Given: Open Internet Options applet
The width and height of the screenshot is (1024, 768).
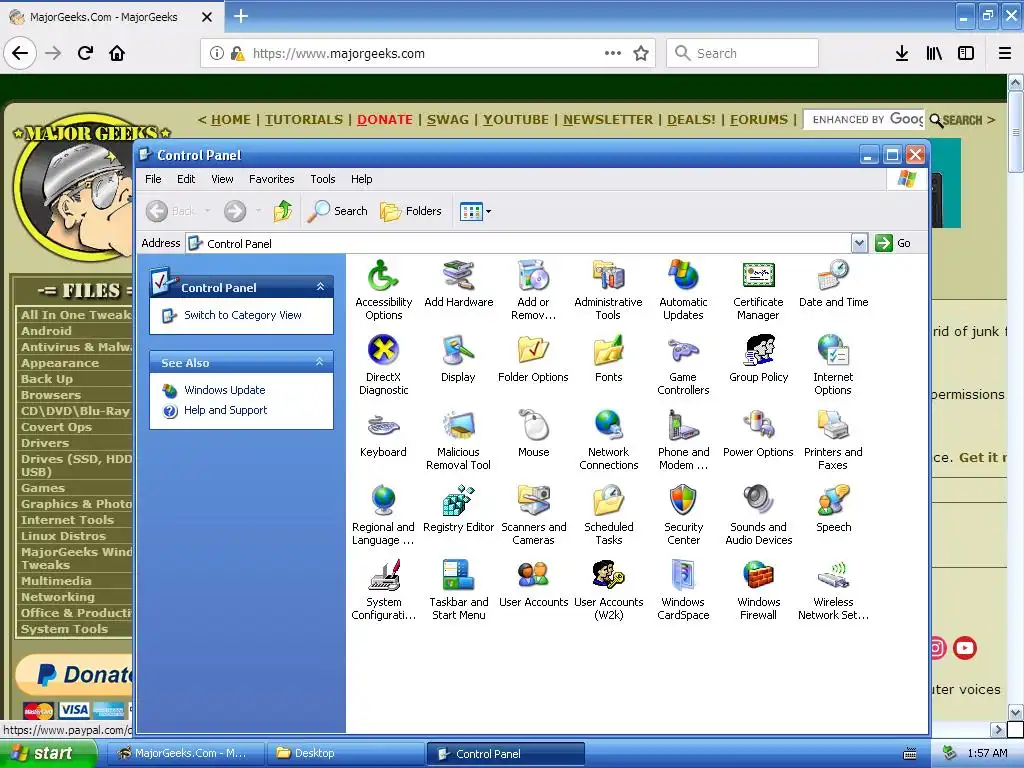Looking at the screenshot, I should coord(833,365).
